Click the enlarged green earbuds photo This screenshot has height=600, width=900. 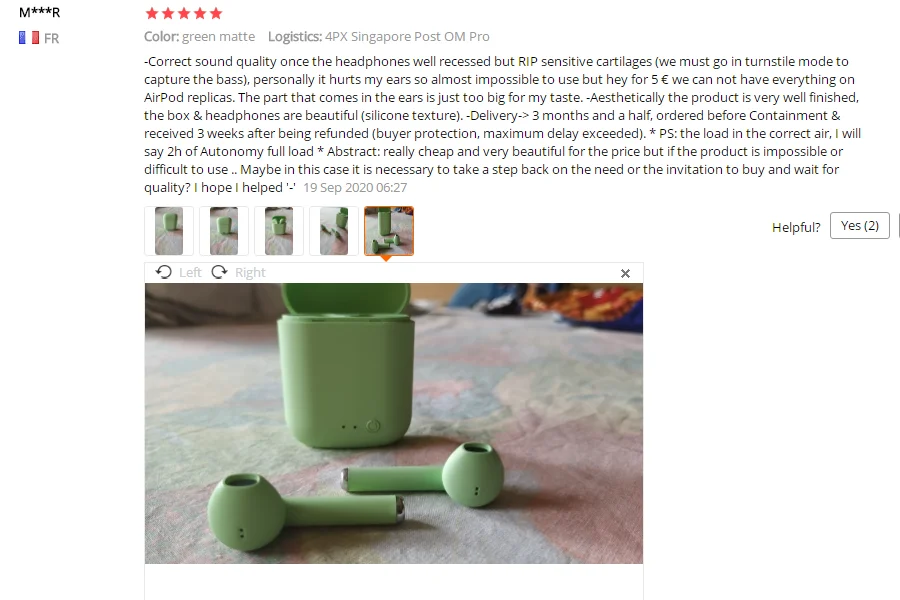tap(394, 423)
